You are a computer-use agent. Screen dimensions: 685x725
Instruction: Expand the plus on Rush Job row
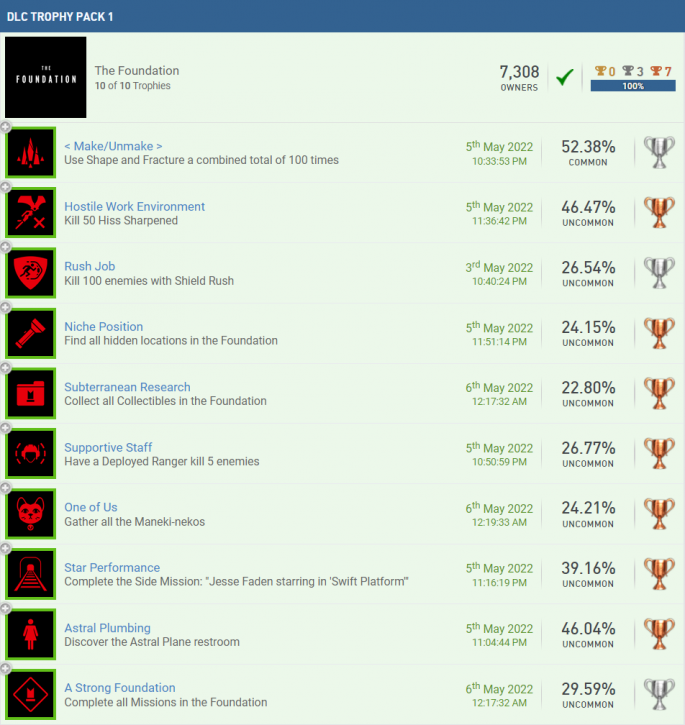coord(5,247)
